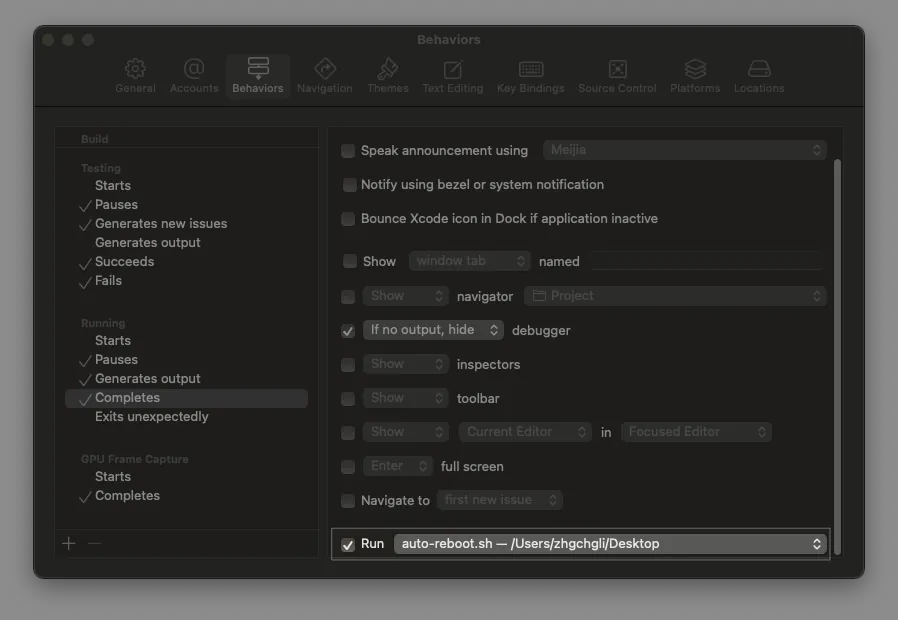The width and height of the screenshot is (898, 620).
Task: Enable Bounce Xcode icon in Dock
Action: click(348, 219)
